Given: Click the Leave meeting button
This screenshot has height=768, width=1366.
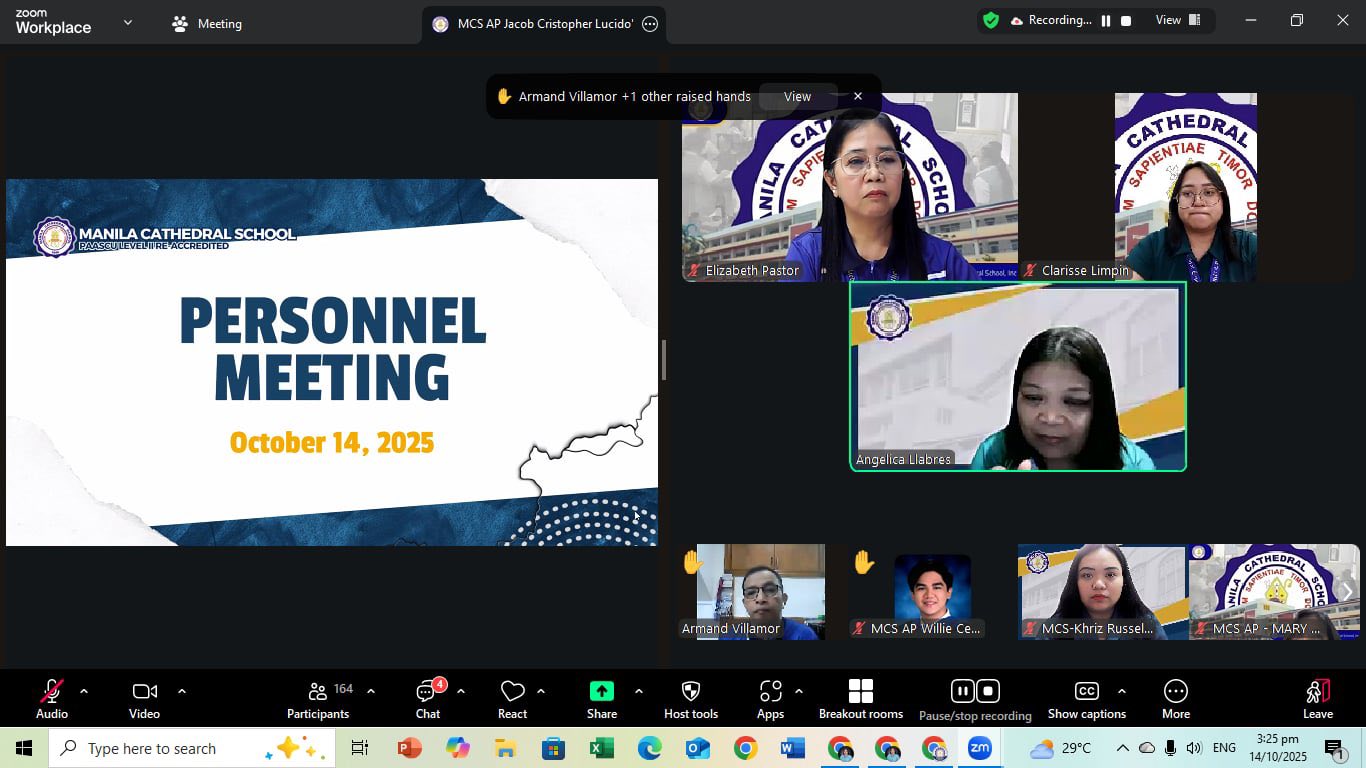Looking at the screenshot, I should (x=1318, y=698).
